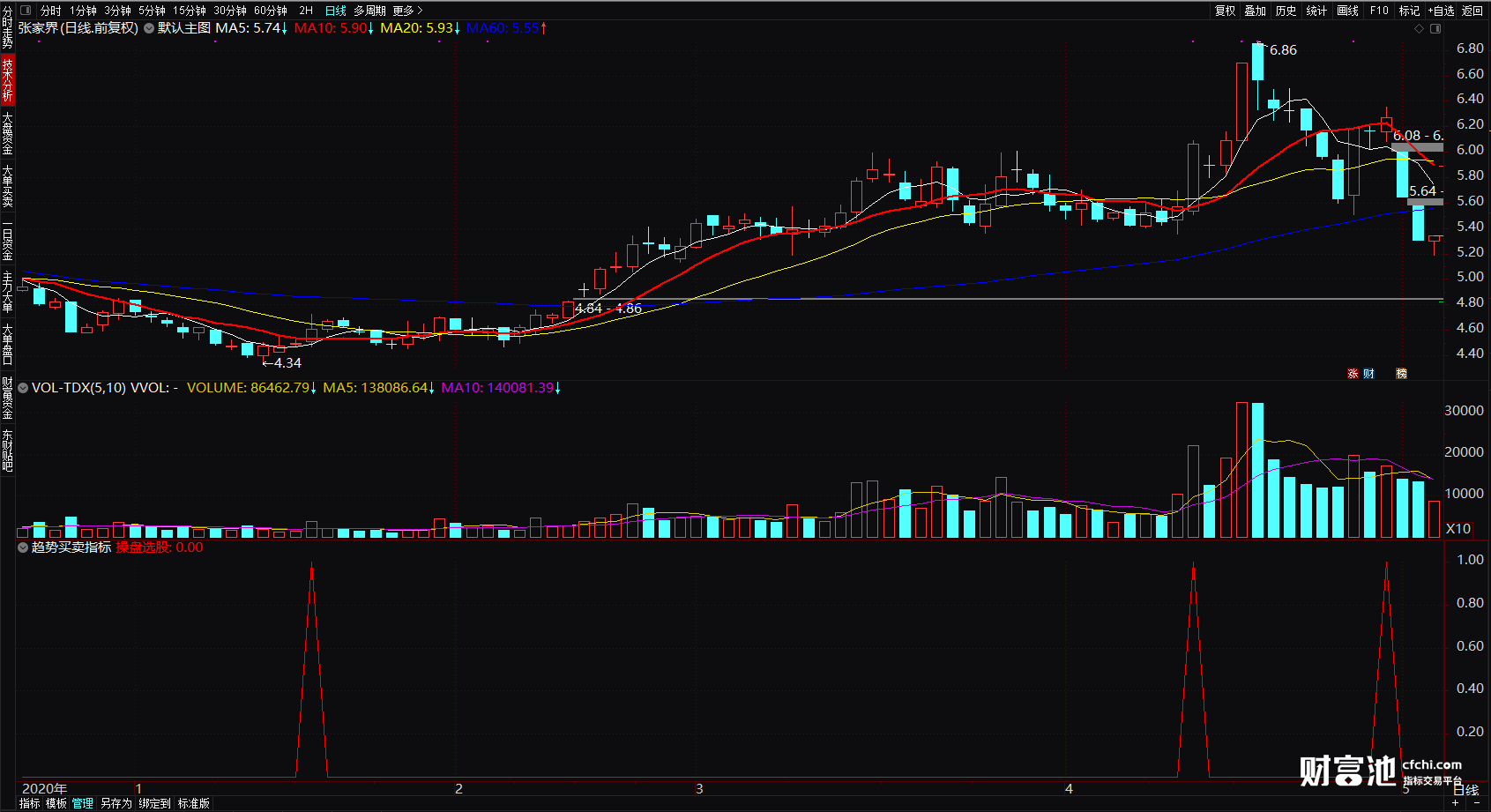This screenshot has width=1491, height=812.
Task: Click the 指标 tab at bottom
Action: pyautogui.click(x=29, y=803)
